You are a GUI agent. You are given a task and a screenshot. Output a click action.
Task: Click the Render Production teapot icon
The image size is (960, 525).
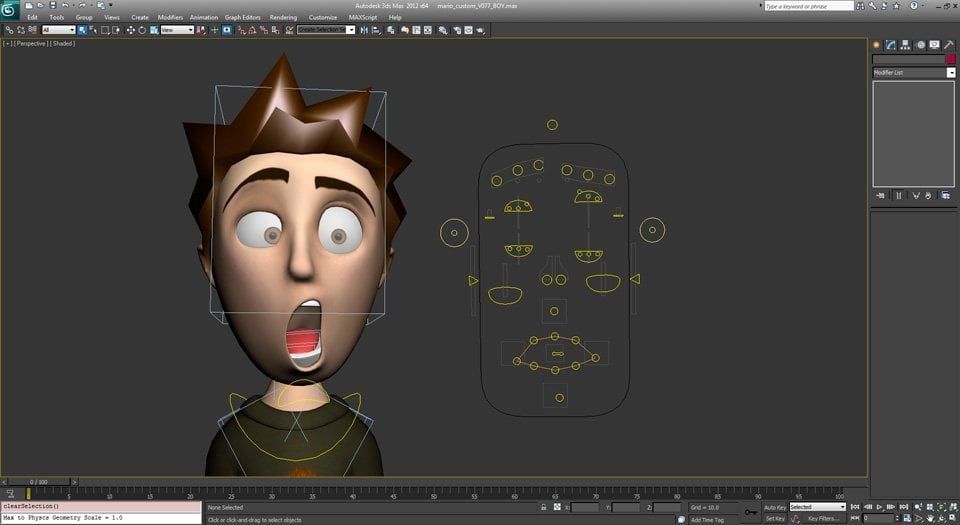[x=481, y=30]
